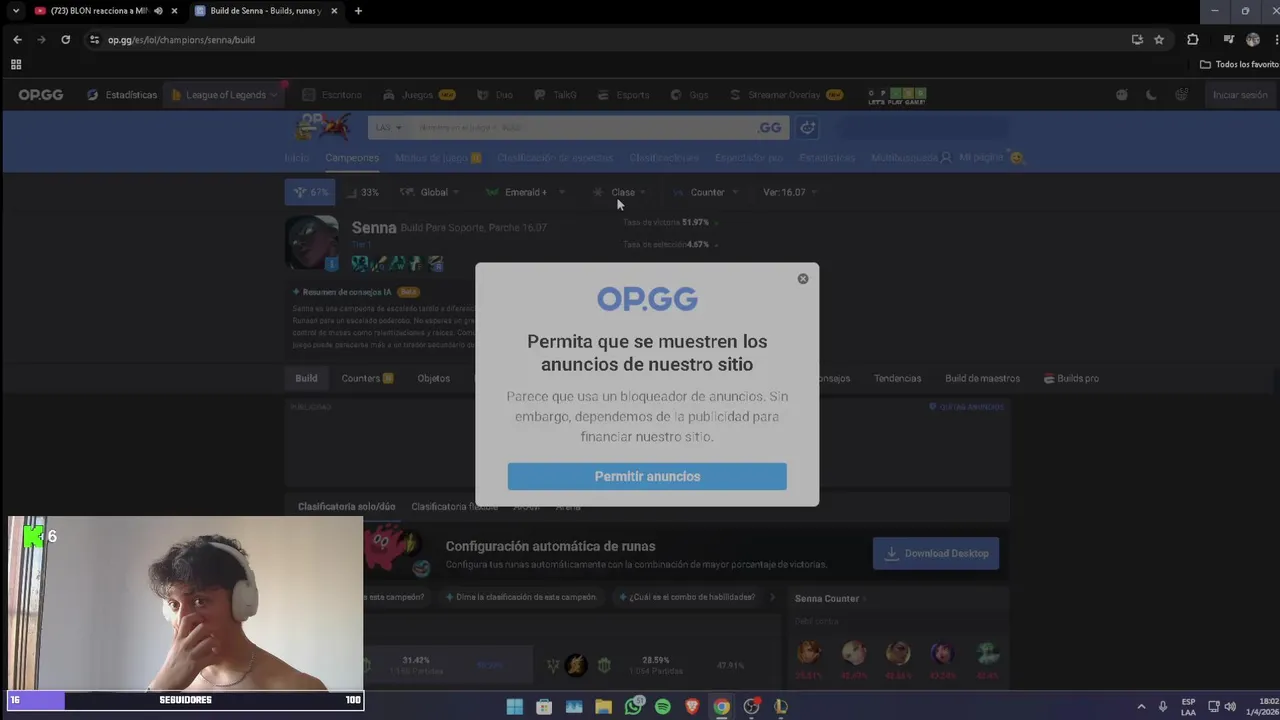The width and height of the screenshot is (1280, 720).
Task: Select the support role filter showing 67%
Action: [310, 192]
